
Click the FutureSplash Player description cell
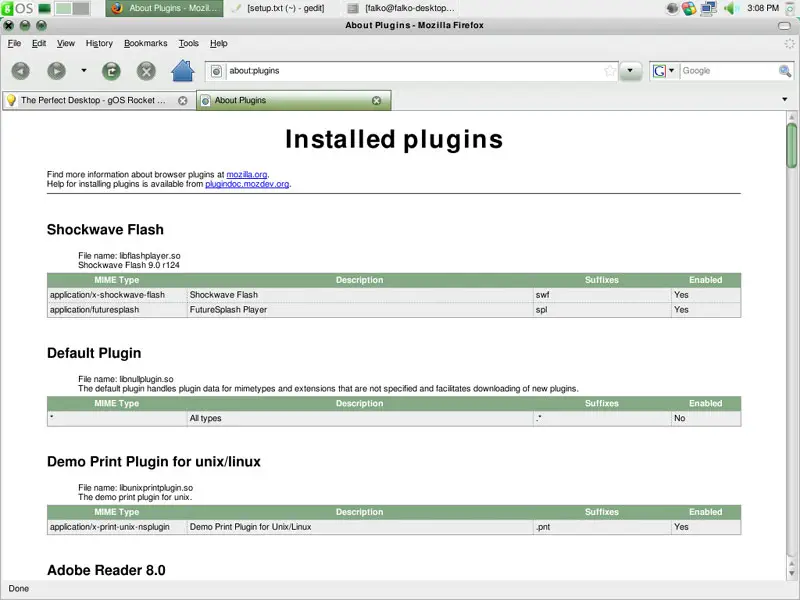[x=360, y=310]
